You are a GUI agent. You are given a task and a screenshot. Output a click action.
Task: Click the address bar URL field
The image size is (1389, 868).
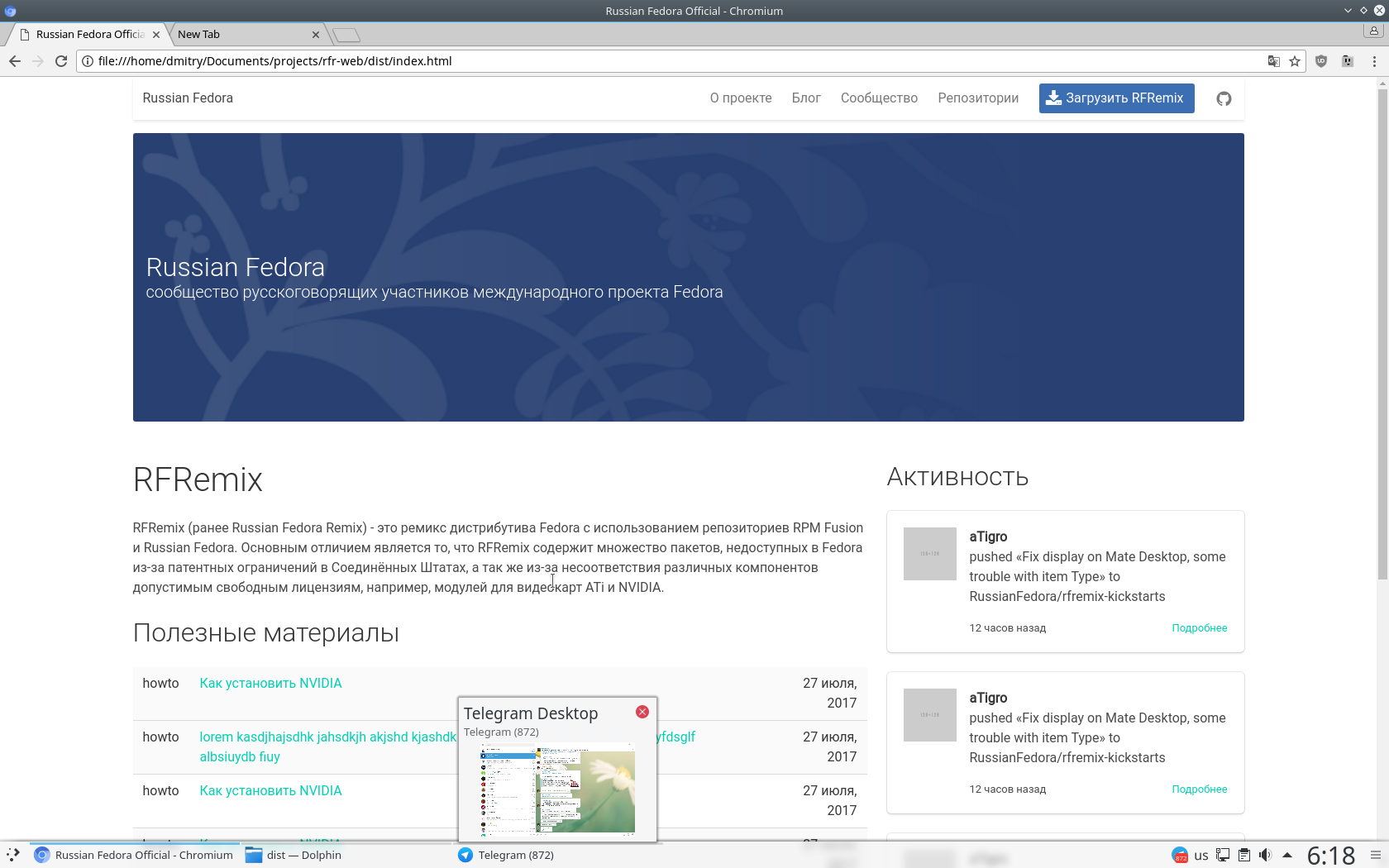click(x=678, y=61)
